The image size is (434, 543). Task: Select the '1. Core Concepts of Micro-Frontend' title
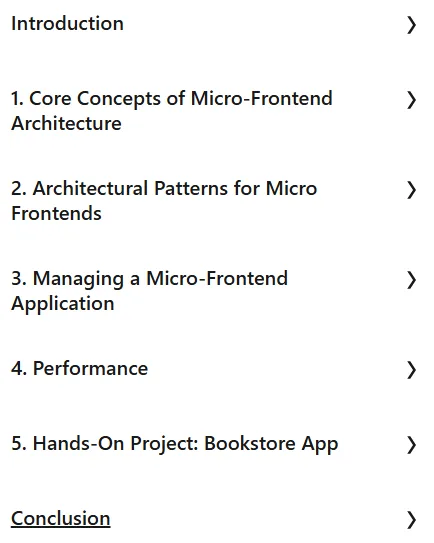(x=172, y=99)
